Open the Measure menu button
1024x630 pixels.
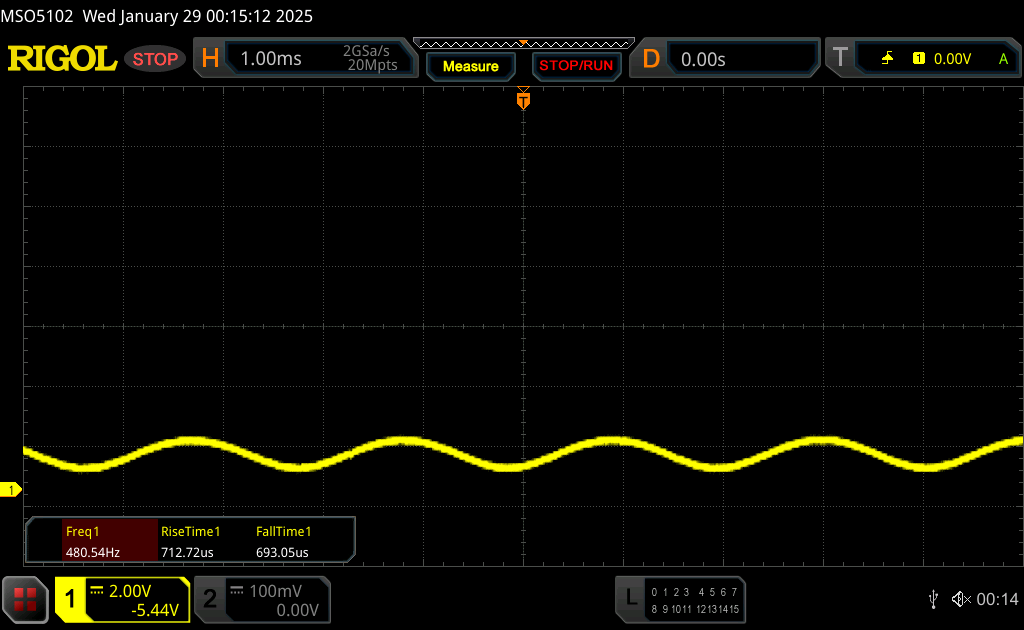(x=470, y=66)
